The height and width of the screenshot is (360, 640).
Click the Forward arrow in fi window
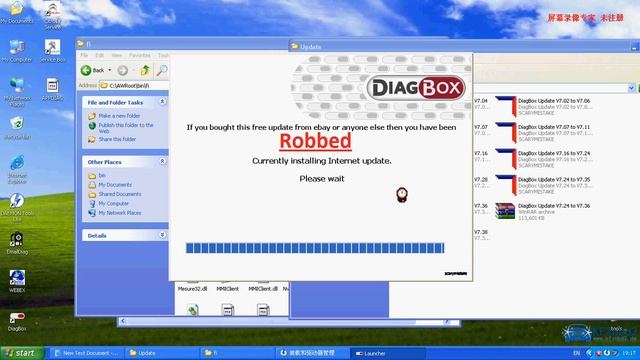pos(122,70)
